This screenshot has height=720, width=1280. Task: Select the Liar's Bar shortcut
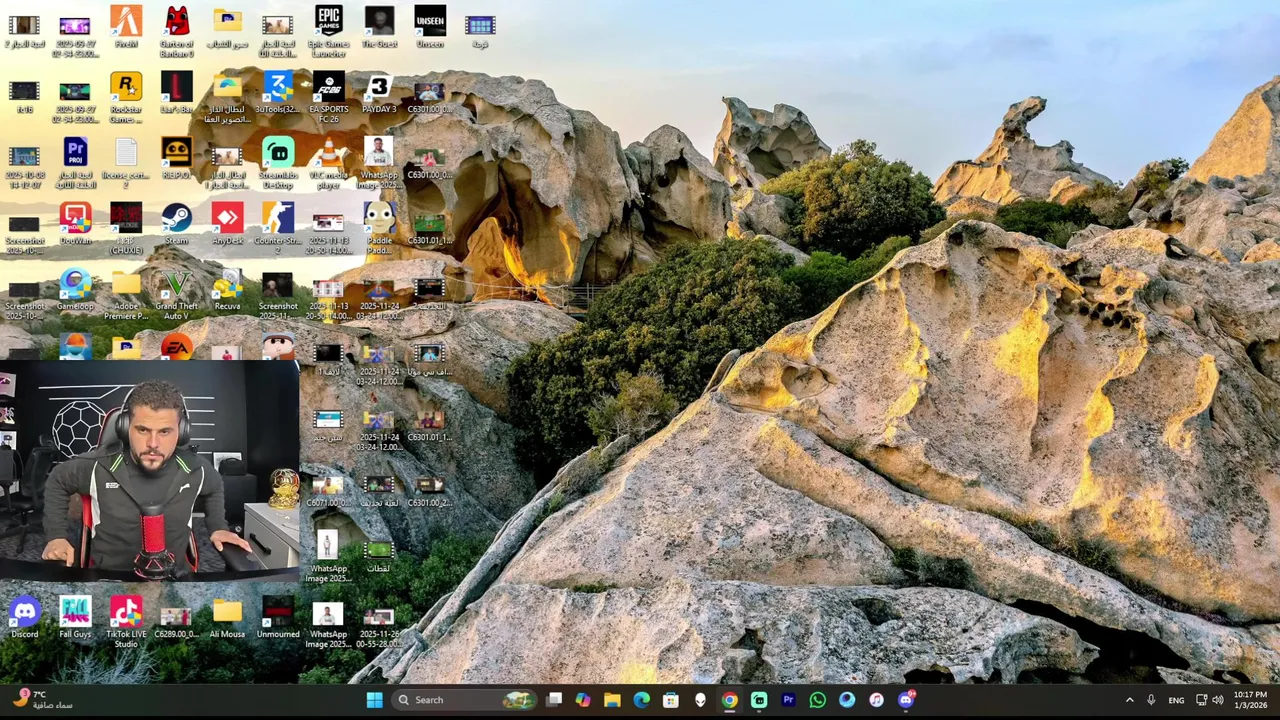pyautogui.click(x=176, y=93)
